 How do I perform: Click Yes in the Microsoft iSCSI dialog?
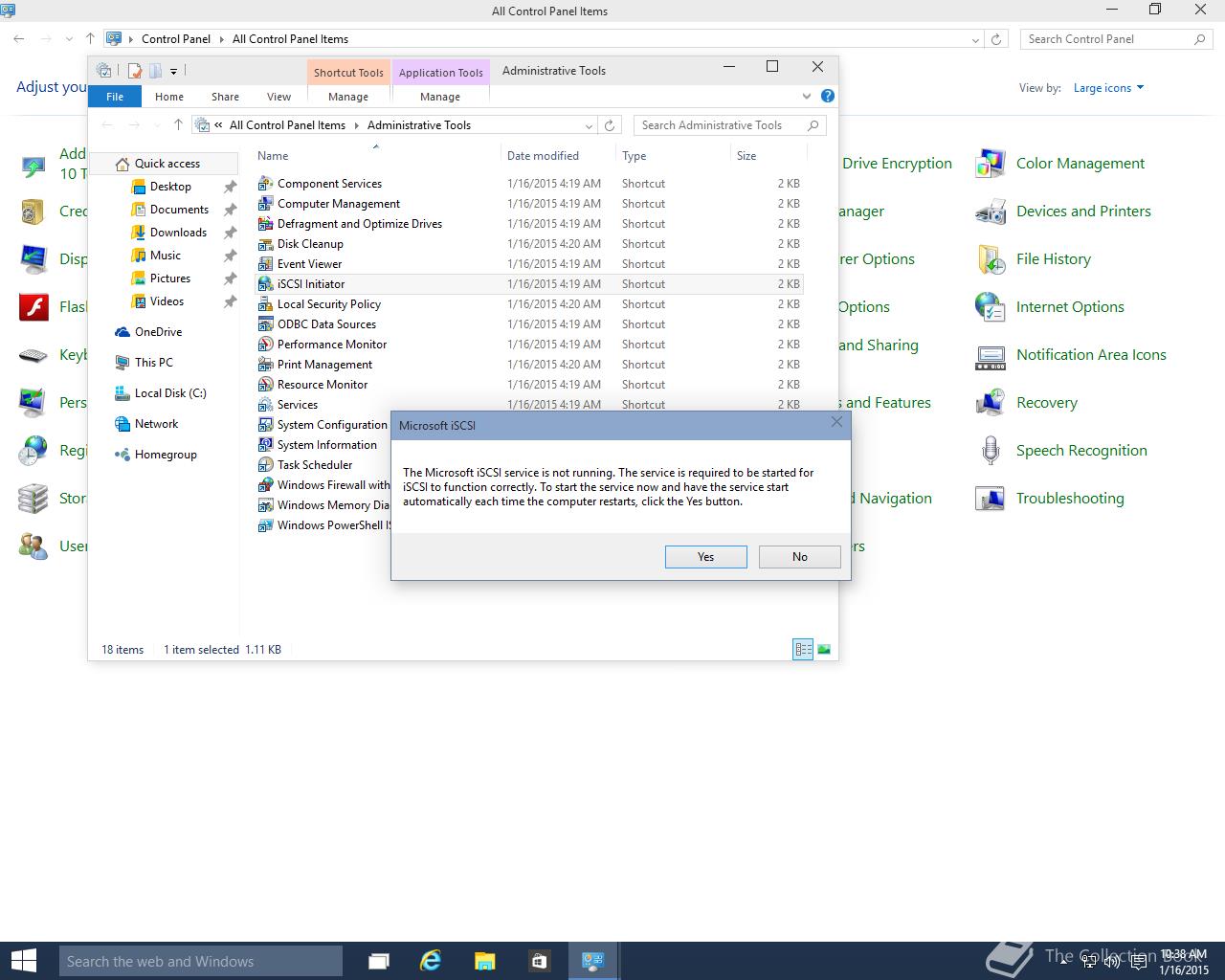point(705,557)
